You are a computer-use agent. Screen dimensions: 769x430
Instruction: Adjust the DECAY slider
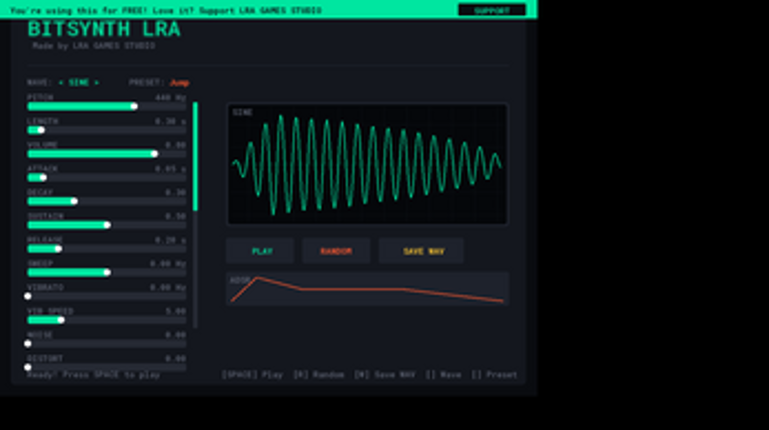tap(107, 201)
